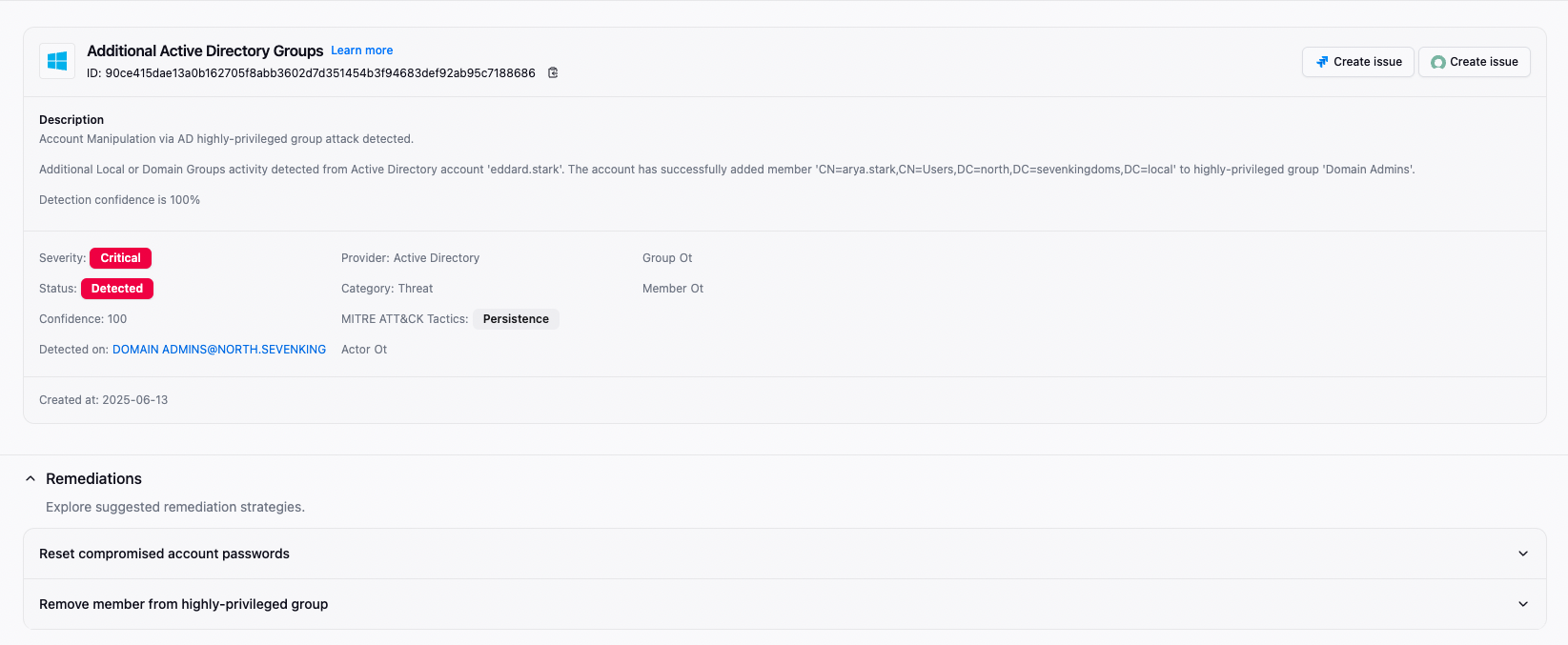Click 'Created at: 2025-06-13' text
The height and width of the screenshot is (645, 1568).
click(103, 400)
